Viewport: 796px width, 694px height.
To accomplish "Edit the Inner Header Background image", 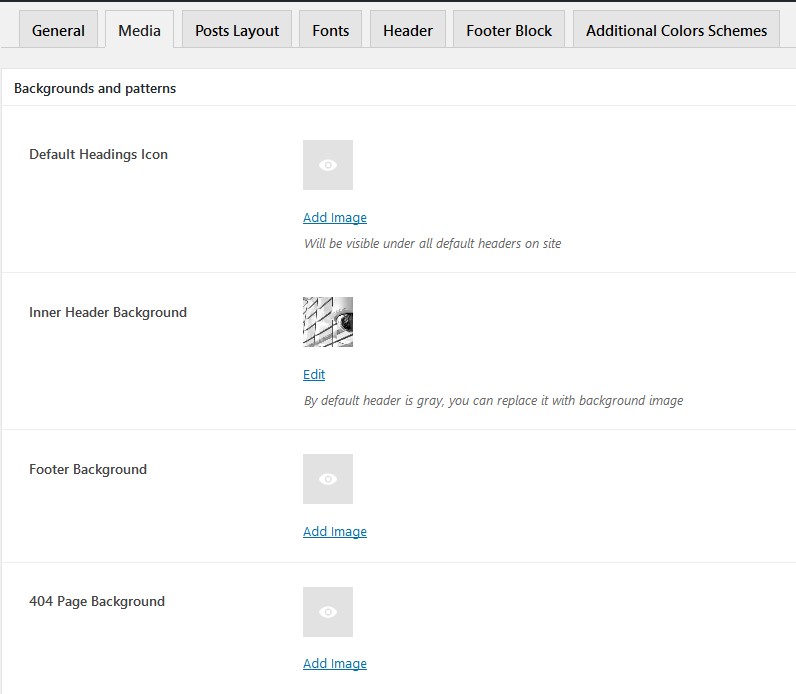I will 314,374.
